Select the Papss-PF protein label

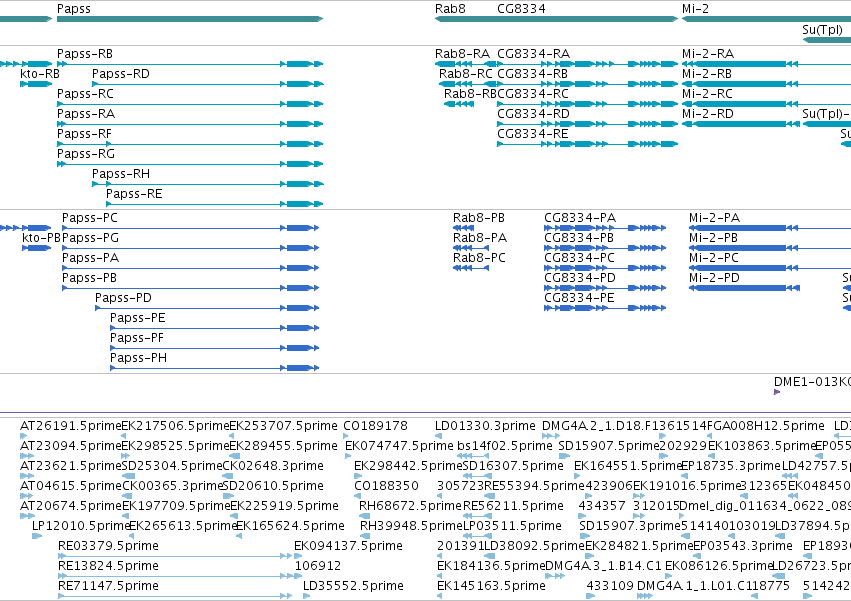tap(137, 339)
